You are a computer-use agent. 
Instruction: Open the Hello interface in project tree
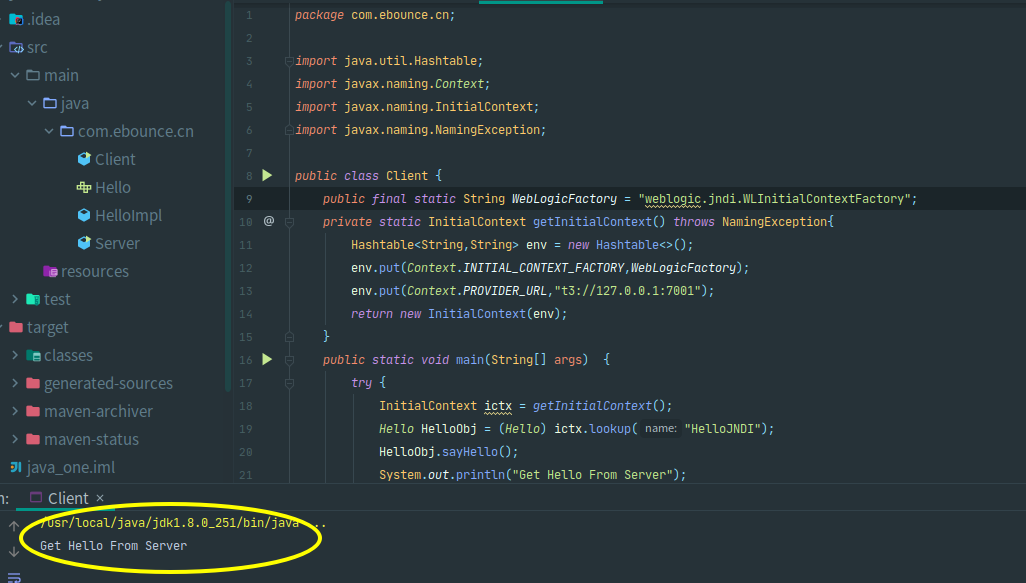pyautogui.click(x=112, y=187)
